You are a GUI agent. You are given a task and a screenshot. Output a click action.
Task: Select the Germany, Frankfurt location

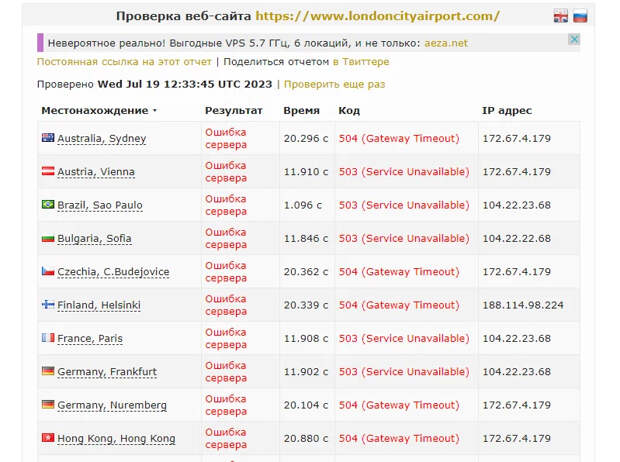[107, 372]
